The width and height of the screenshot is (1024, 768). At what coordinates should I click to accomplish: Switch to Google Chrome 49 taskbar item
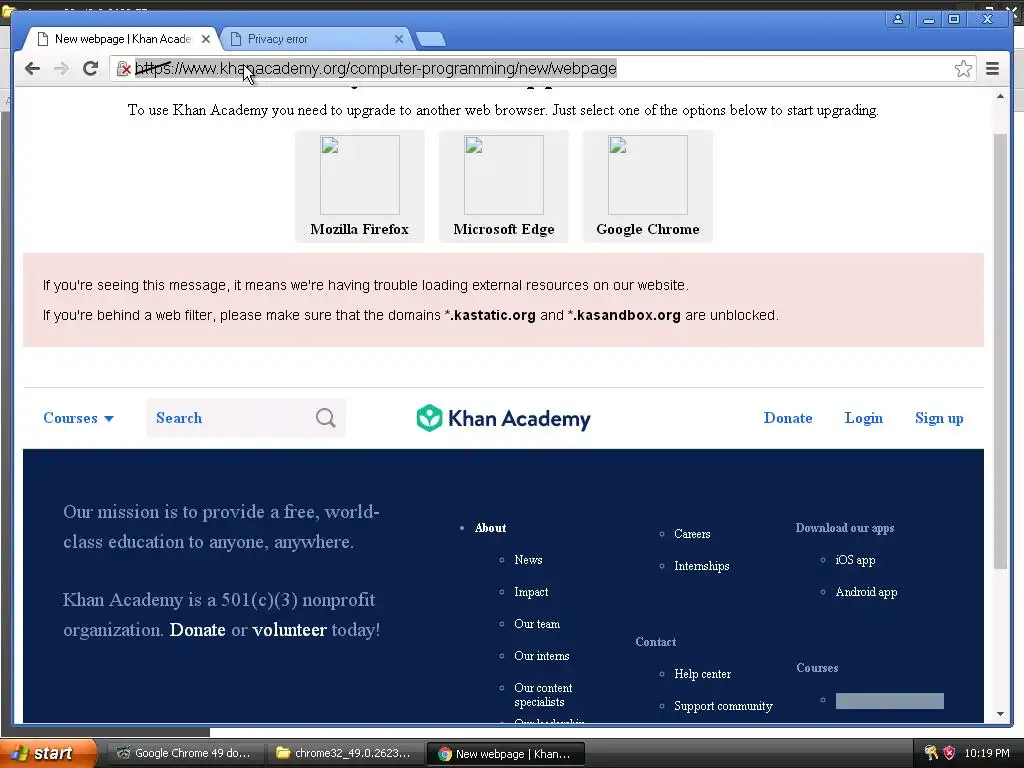pos(184,753)
